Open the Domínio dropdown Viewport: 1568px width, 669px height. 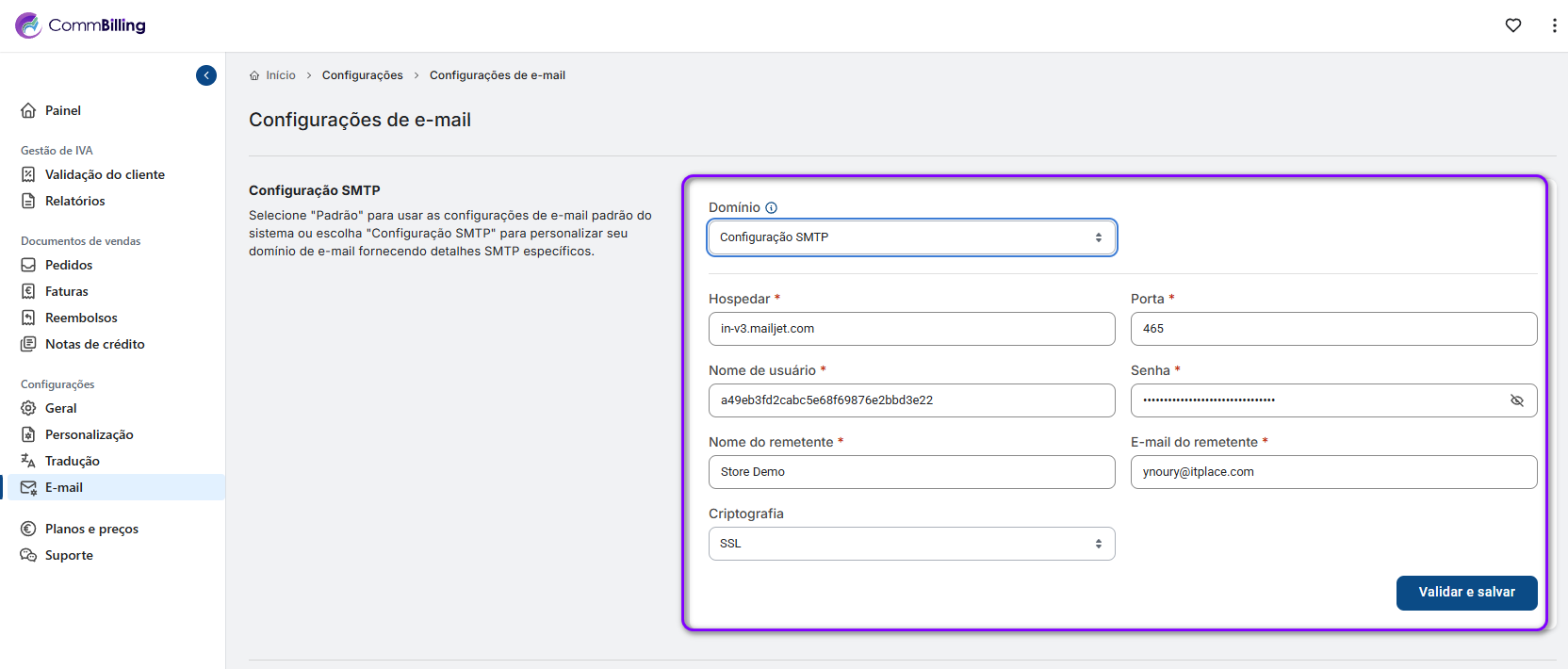coord(911,237)
